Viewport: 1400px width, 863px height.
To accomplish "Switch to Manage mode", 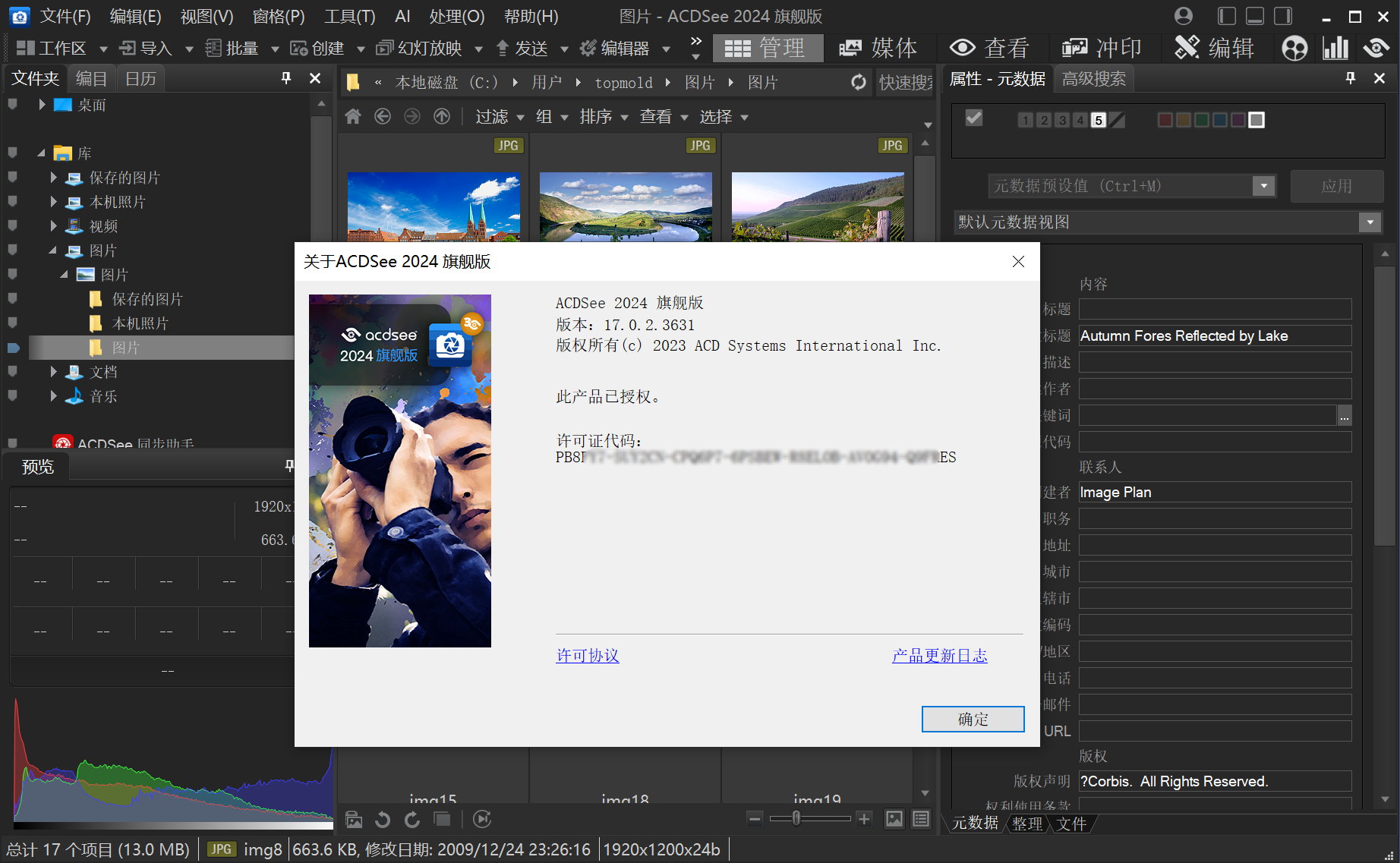I will coord(767,48).
